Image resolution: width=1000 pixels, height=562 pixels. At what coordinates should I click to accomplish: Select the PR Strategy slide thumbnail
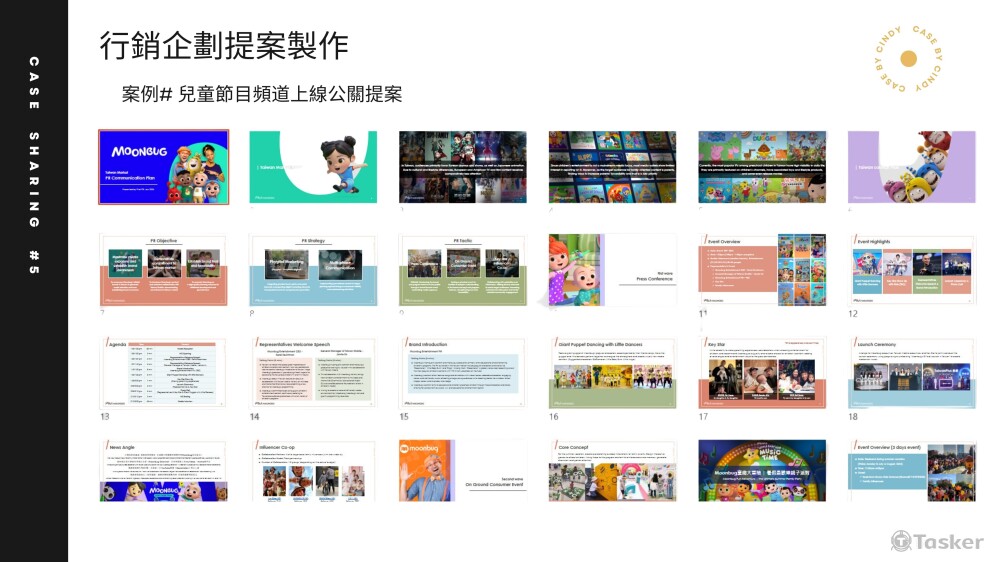pyautogui.click(x=313, y=270)
